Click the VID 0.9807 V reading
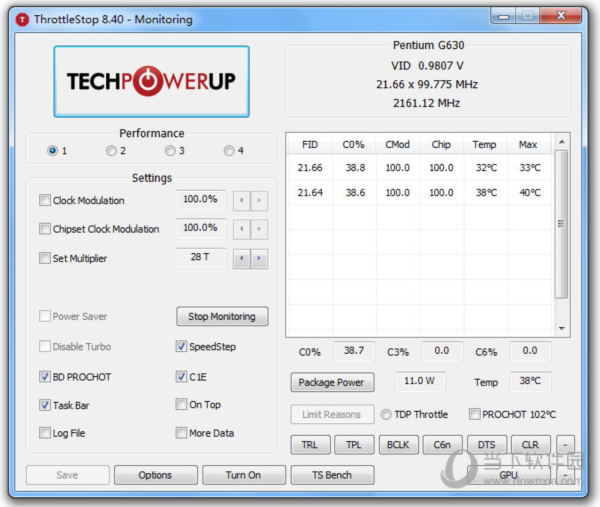The height and width of the screenshot is (507, 600). pyautogui.click(x=427, y=66)
